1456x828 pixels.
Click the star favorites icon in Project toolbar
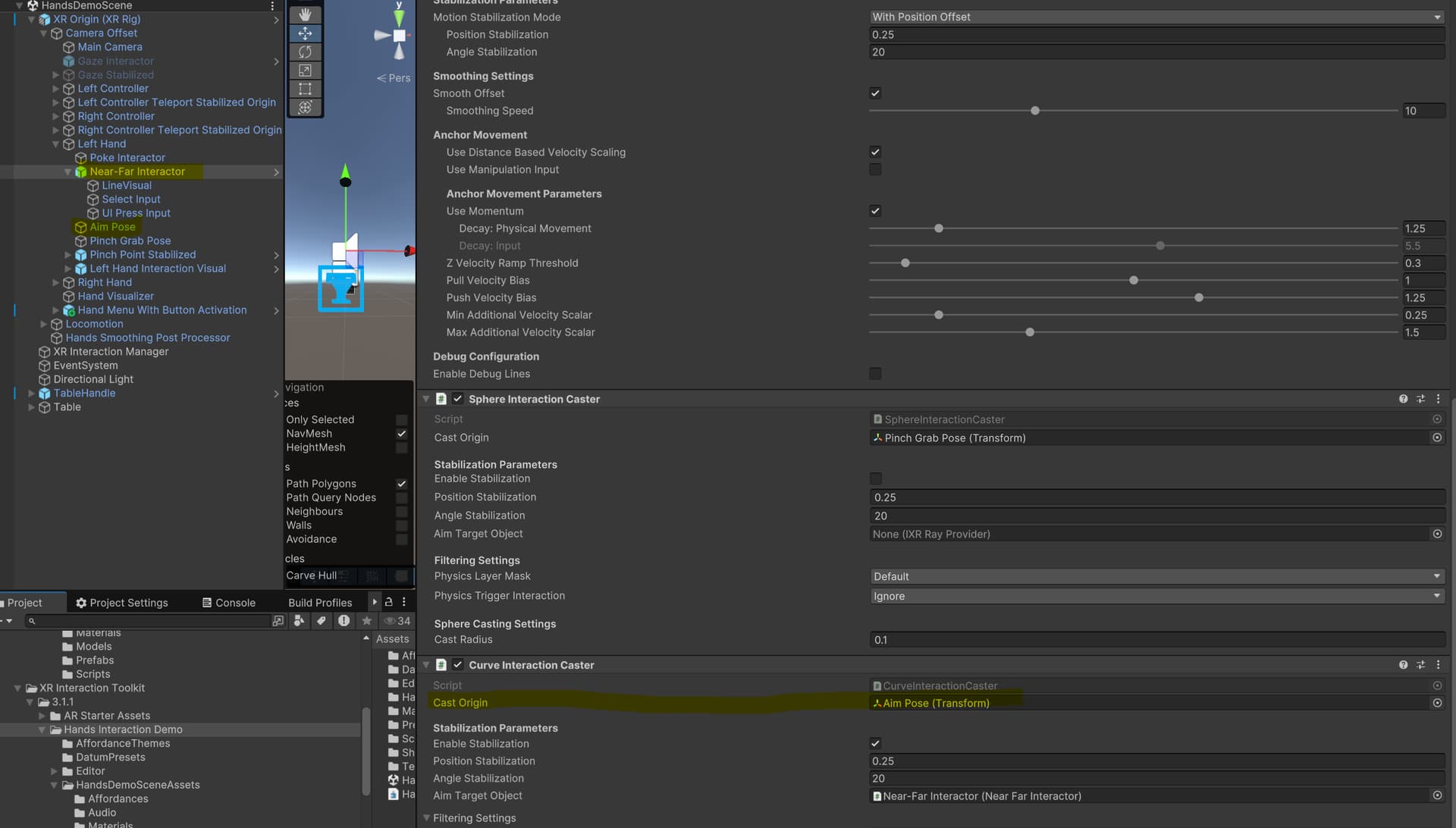(367, 620)
